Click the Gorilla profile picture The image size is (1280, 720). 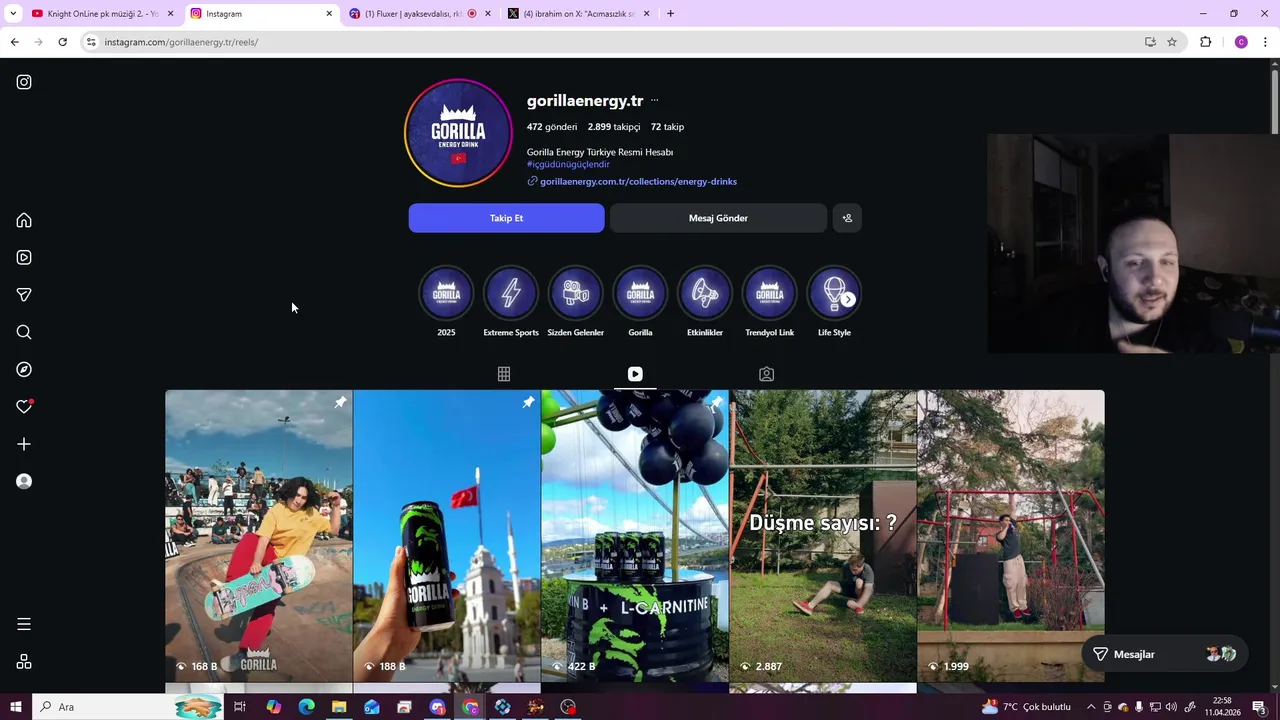458,133
